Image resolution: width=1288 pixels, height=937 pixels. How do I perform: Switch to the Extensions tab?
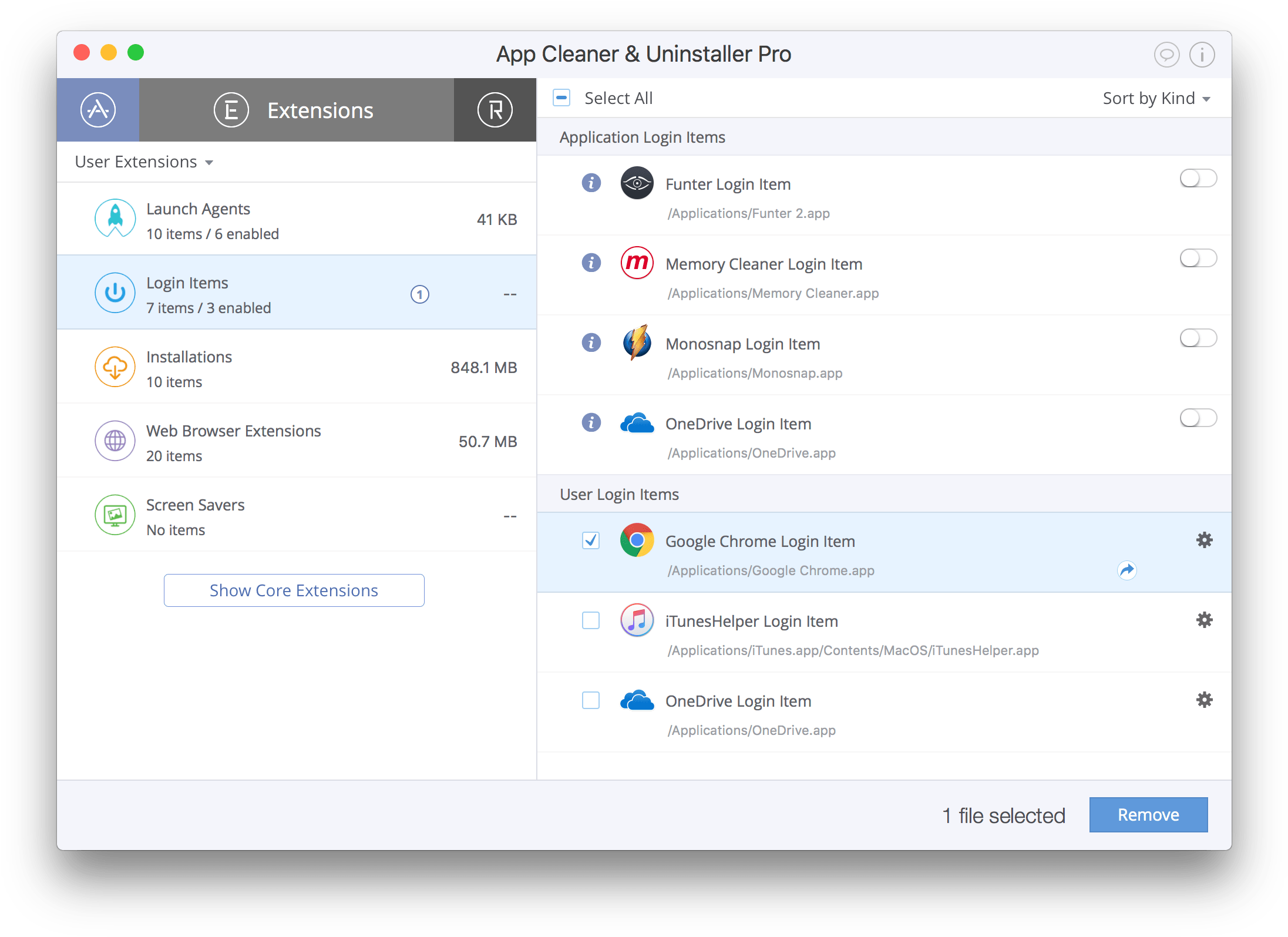pos(296,110)
